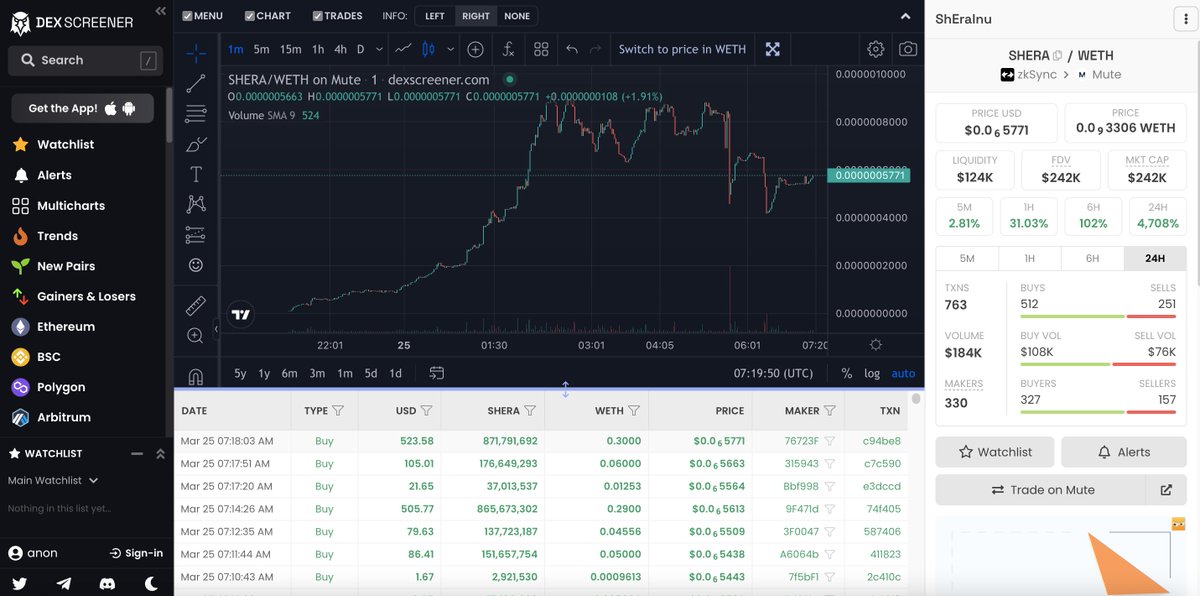Open the Discord link in sidebar
Screen dimensions: 1200x596
pos(107,584)
